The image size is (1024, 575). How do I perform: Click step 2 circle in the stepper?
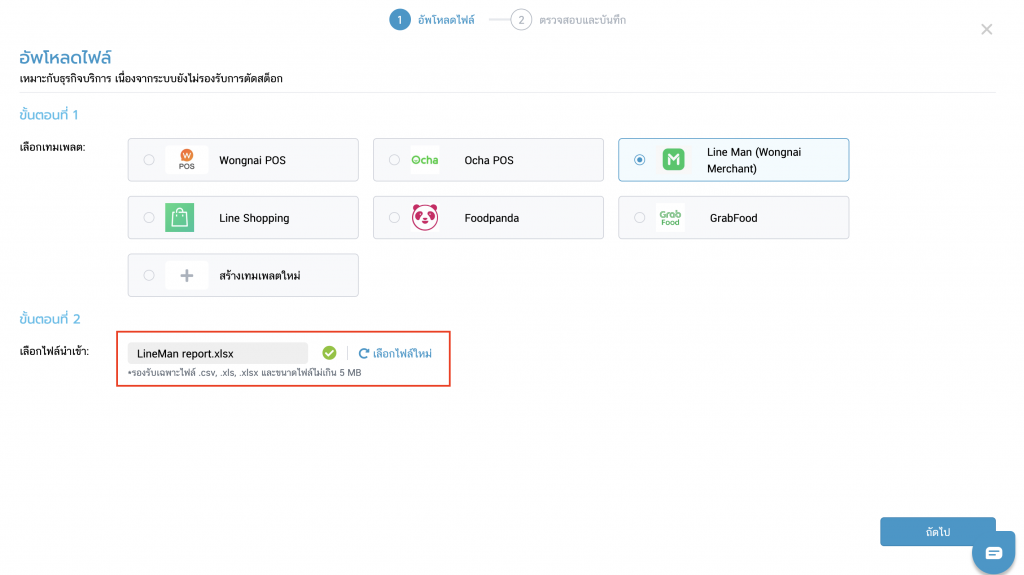click(x=521, y=20)
